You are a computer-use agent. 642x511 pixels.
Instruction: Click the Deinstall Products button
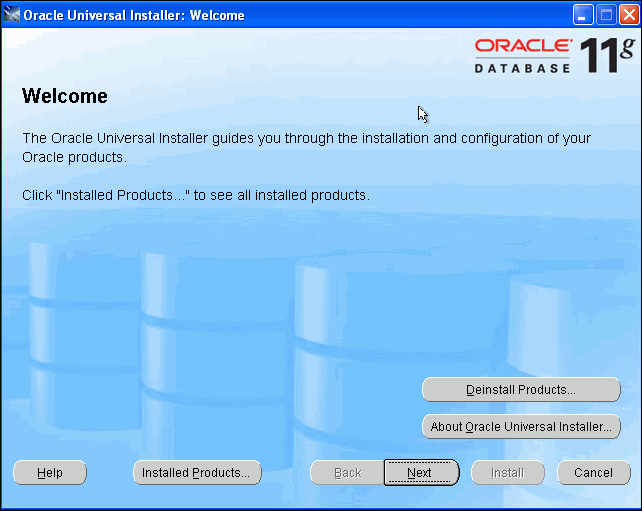pyautogui.click(x=521, y=389)
